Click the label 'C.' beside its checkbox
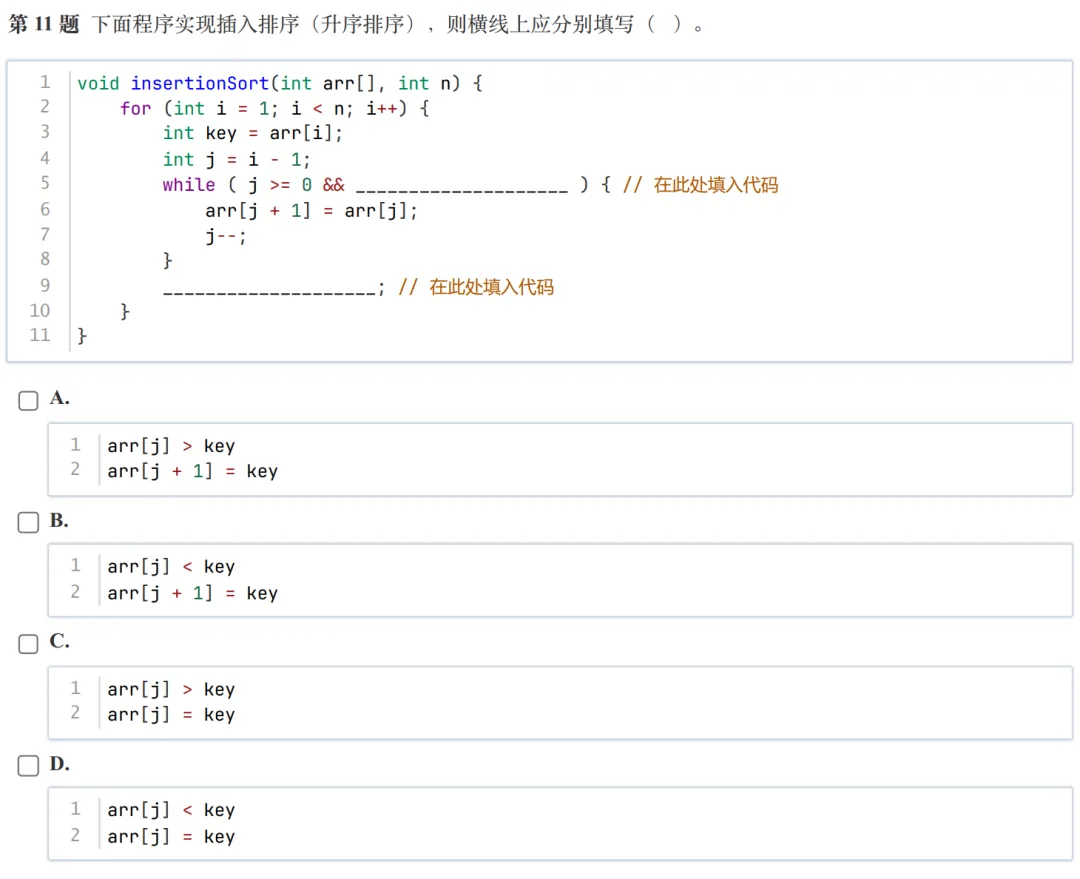 (x=59, y=641)
